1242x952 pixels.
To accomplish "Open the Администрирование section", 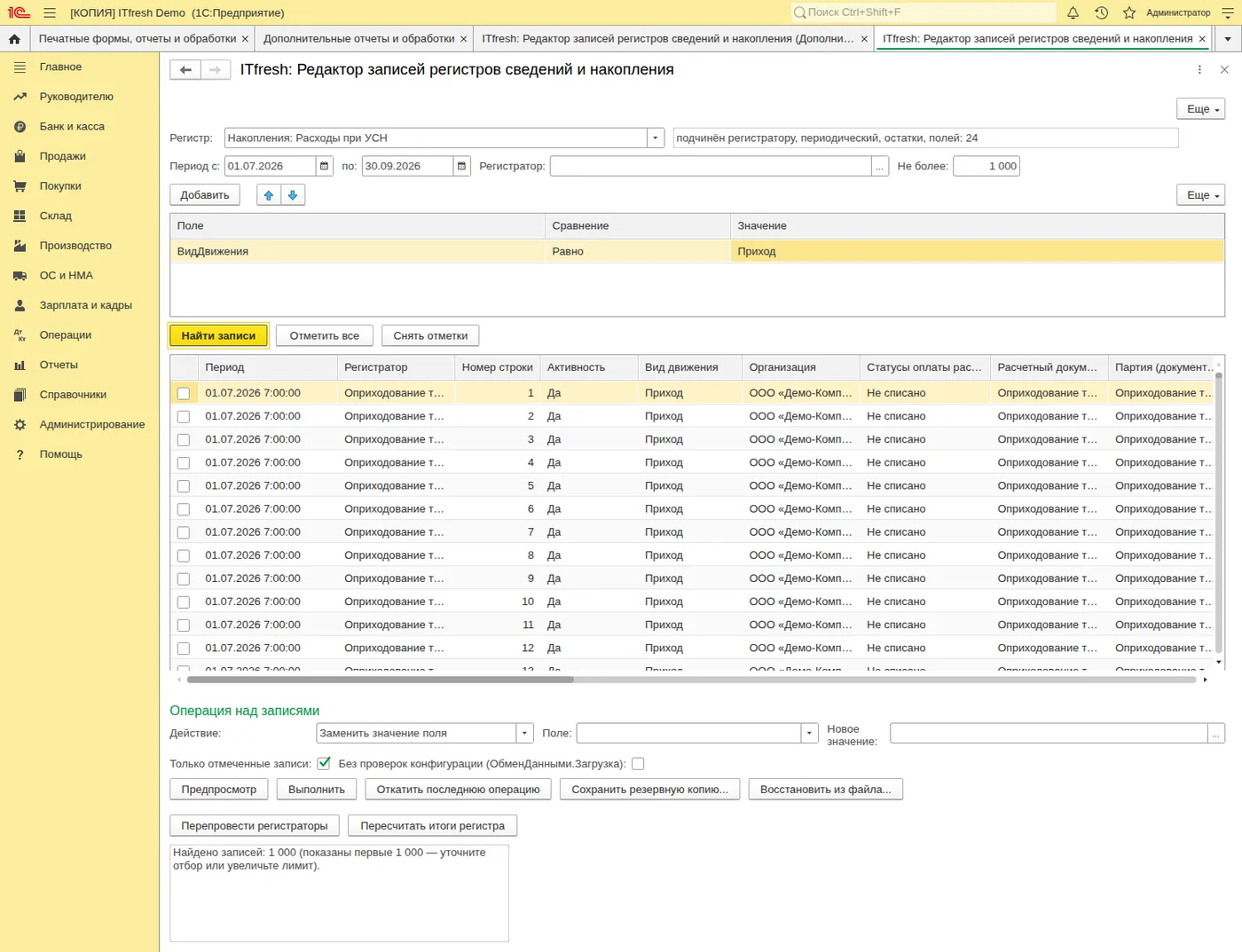I will [x=92, y=425].
